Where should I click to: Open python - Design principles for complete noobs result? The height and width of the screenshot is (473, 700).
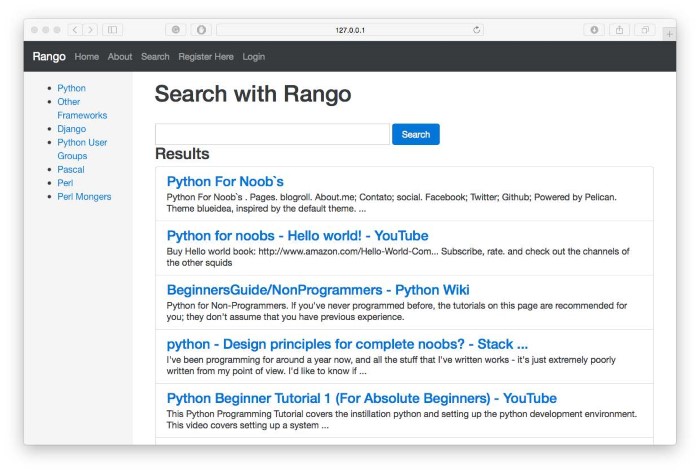pos(347,344)
